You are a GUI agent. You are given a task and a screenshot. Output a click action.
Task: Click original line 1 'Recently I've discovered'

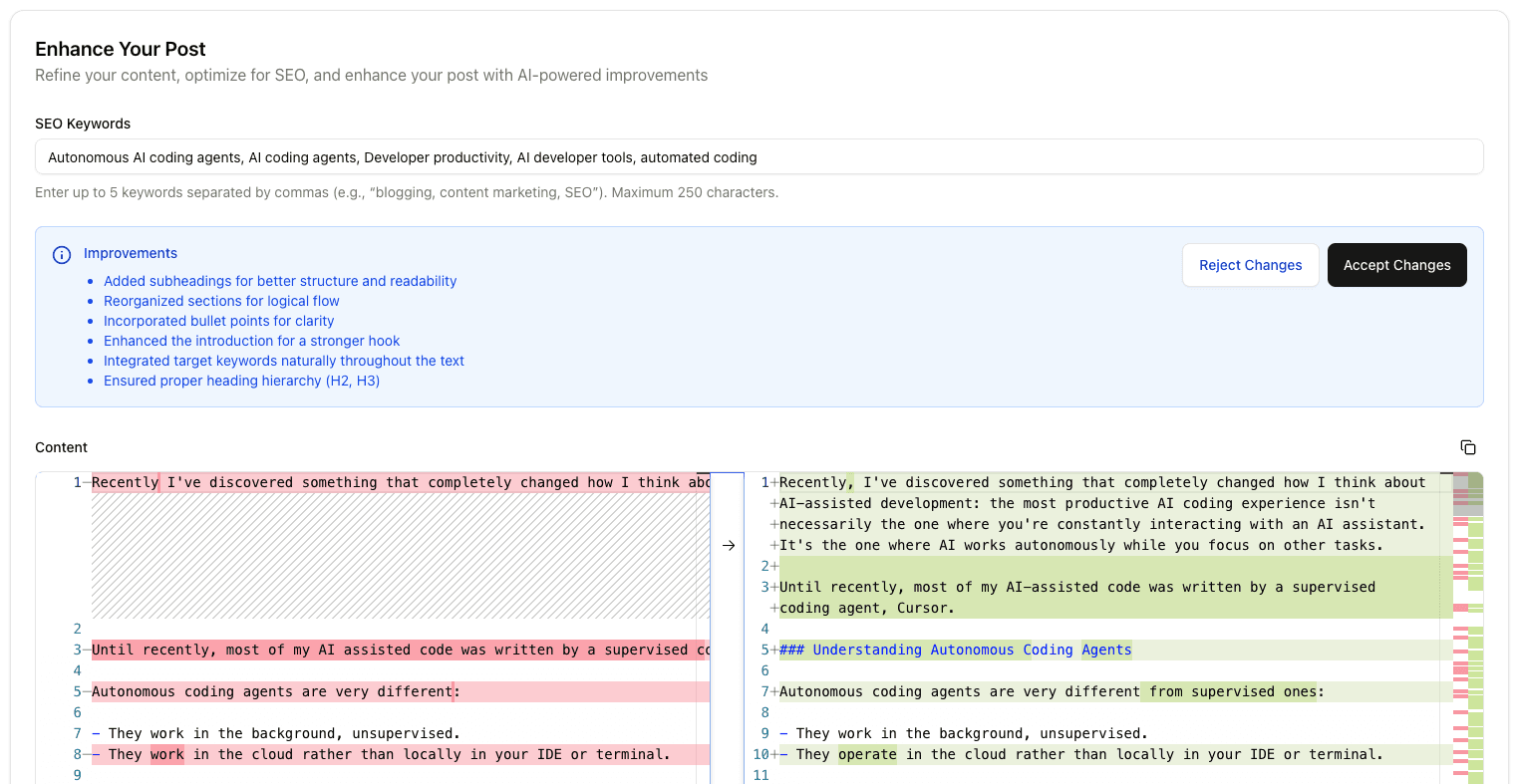pos(401,482)
